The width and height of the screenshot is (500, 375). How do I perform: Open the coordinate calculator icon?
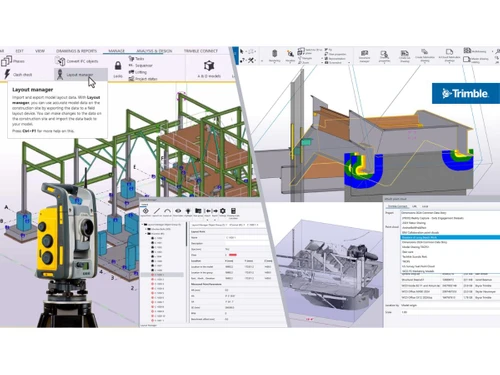233,211
